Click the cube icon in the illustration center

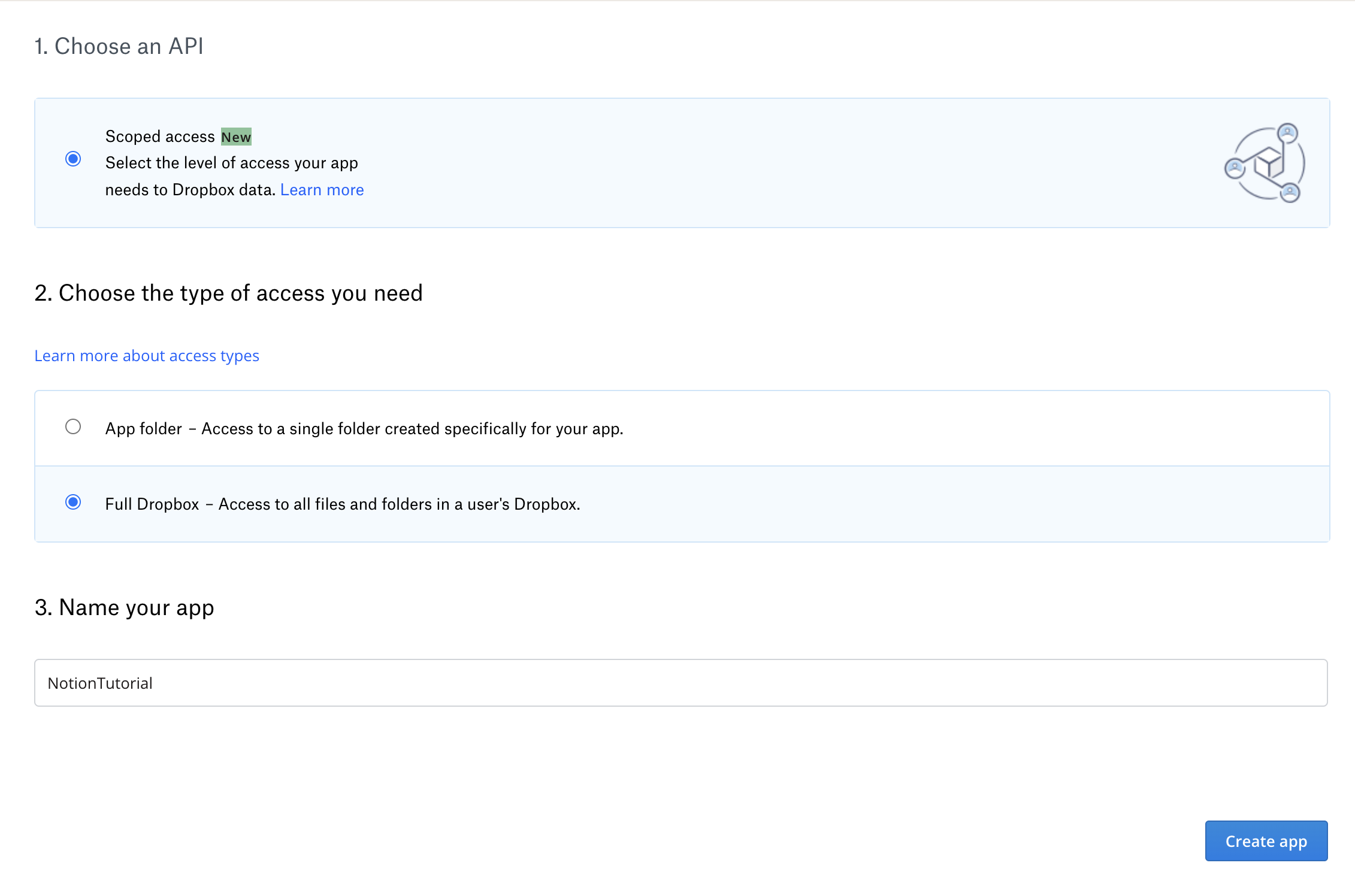1269,162
